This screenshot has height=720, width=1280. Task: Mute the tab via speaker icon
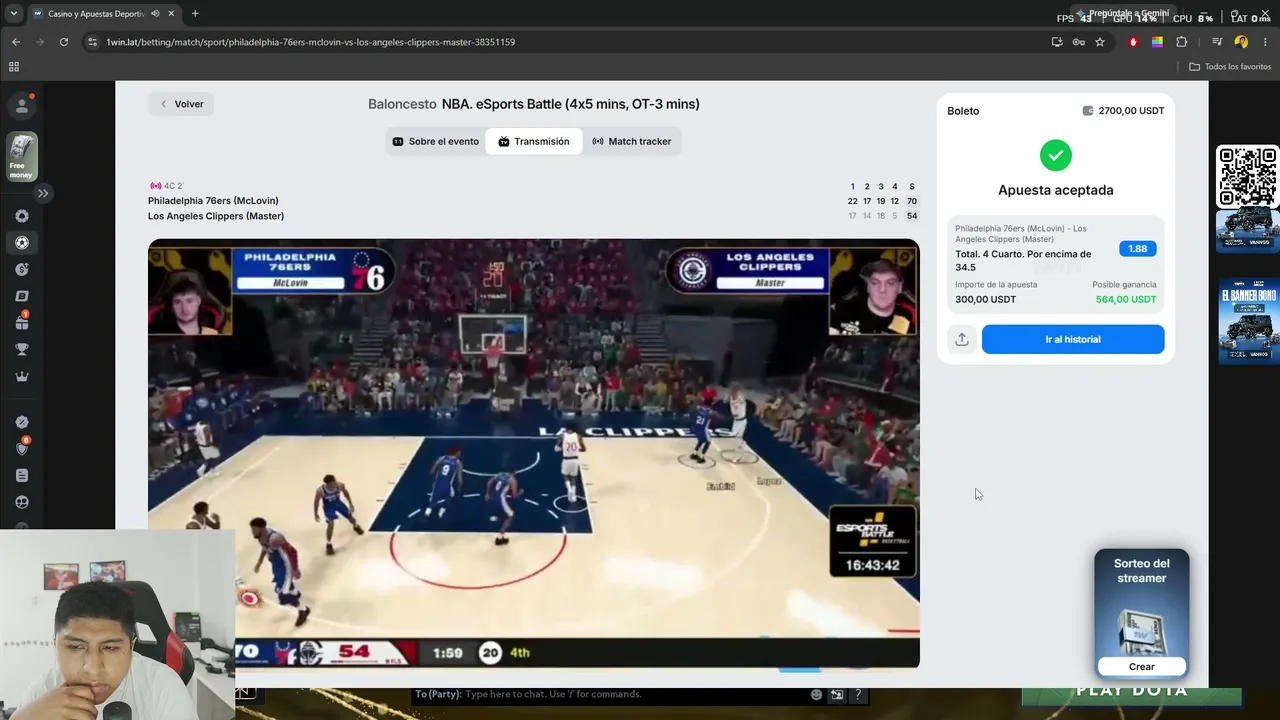(x=155, y=14)
